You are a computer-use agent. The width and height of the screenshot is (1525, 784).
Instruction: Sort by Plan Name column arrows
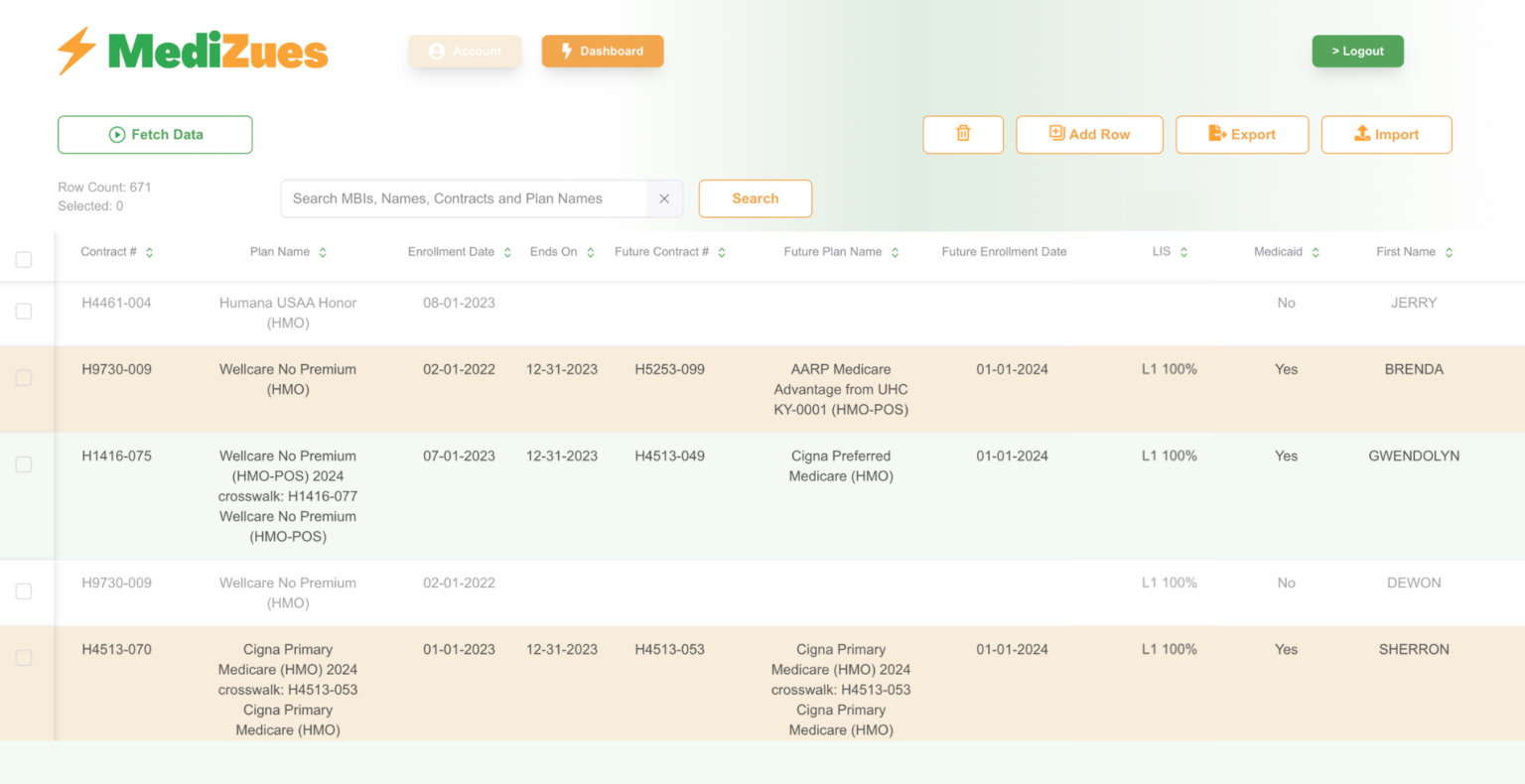pos(323,253)
